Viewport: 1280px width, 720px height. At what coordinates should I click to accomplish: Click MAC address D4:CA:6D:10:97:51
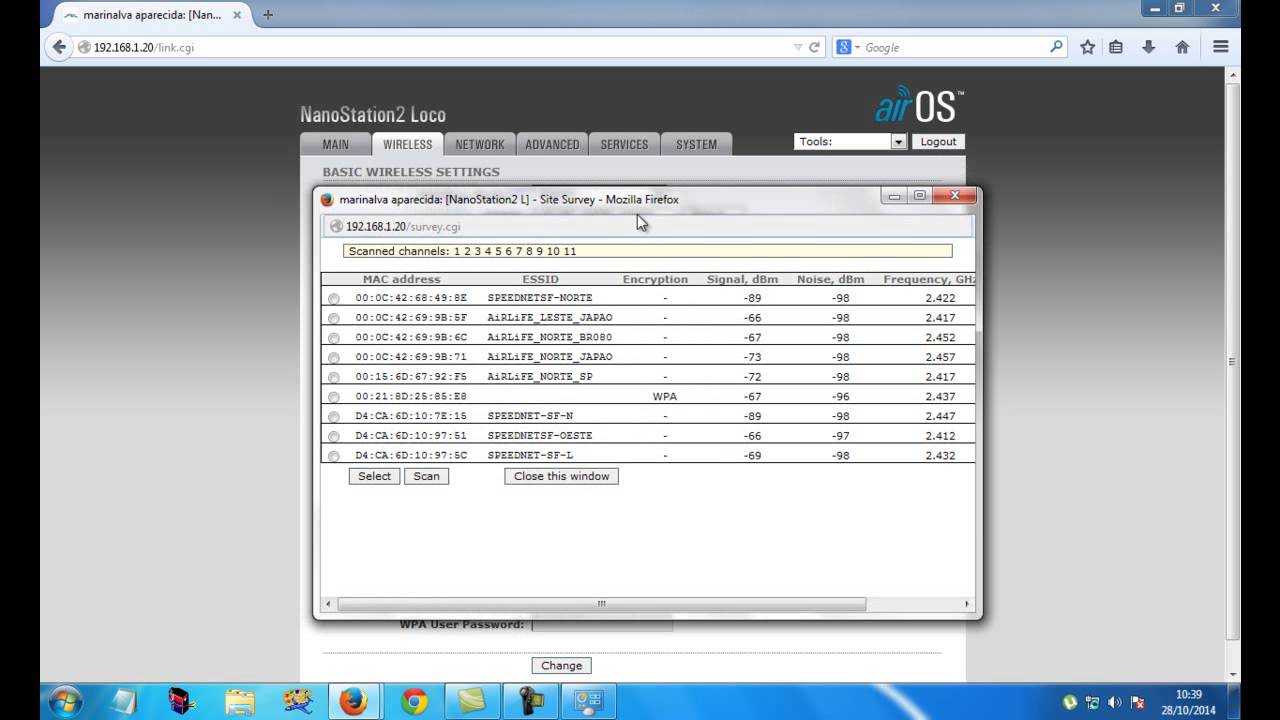(x=411, y=436)
